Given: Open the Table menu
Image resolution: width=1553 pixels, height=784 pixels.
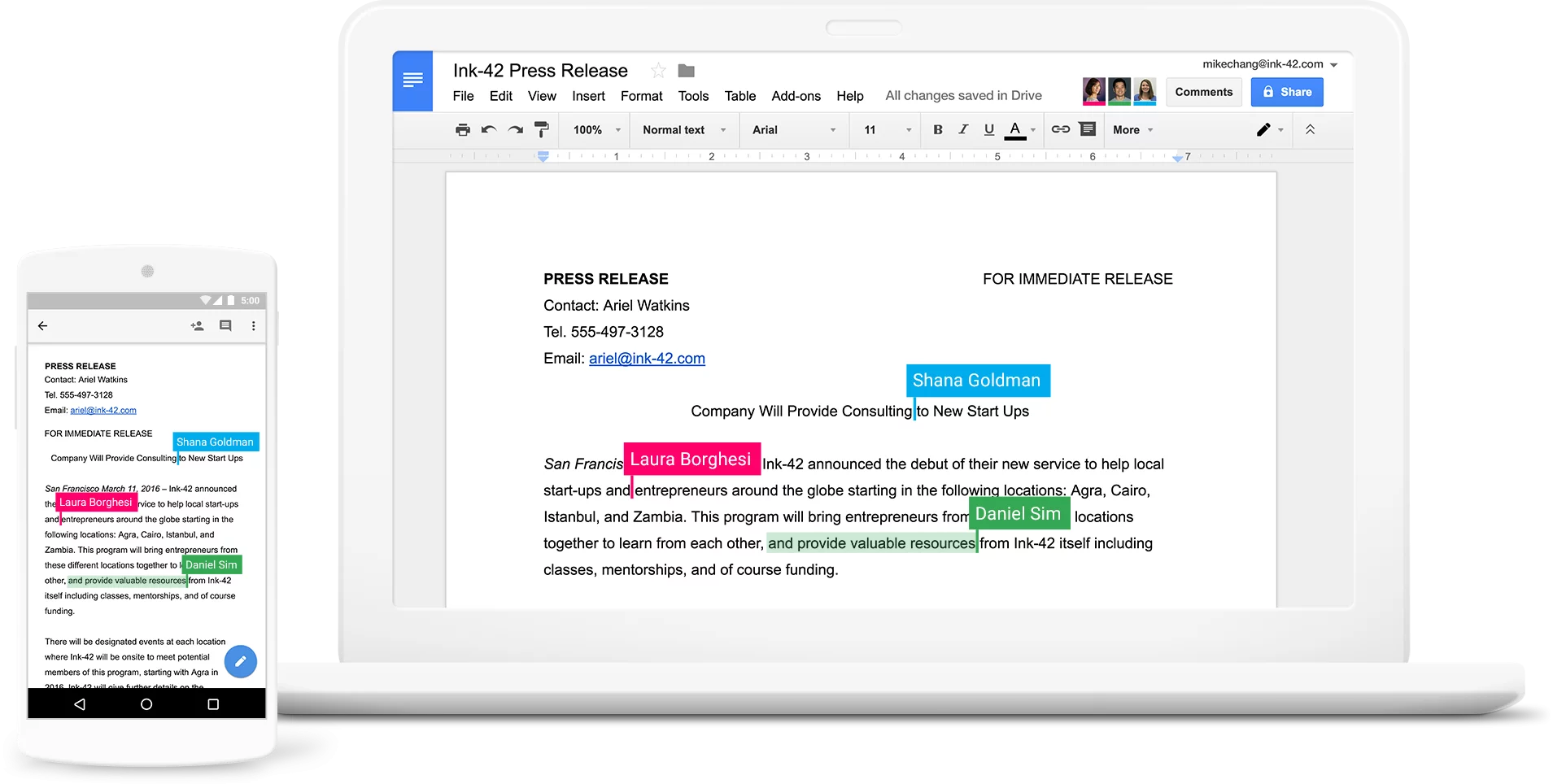Looking at the screenshot, I should pos(740,96).
